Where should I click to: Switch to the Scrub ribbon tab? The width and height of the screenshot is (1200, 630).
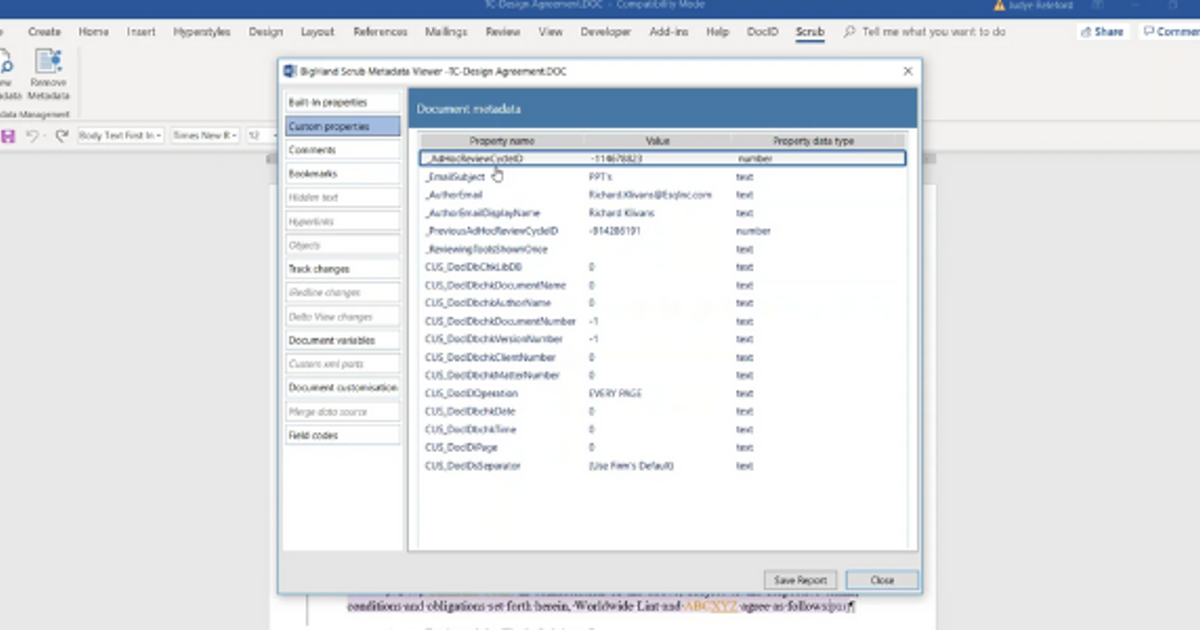810,31
